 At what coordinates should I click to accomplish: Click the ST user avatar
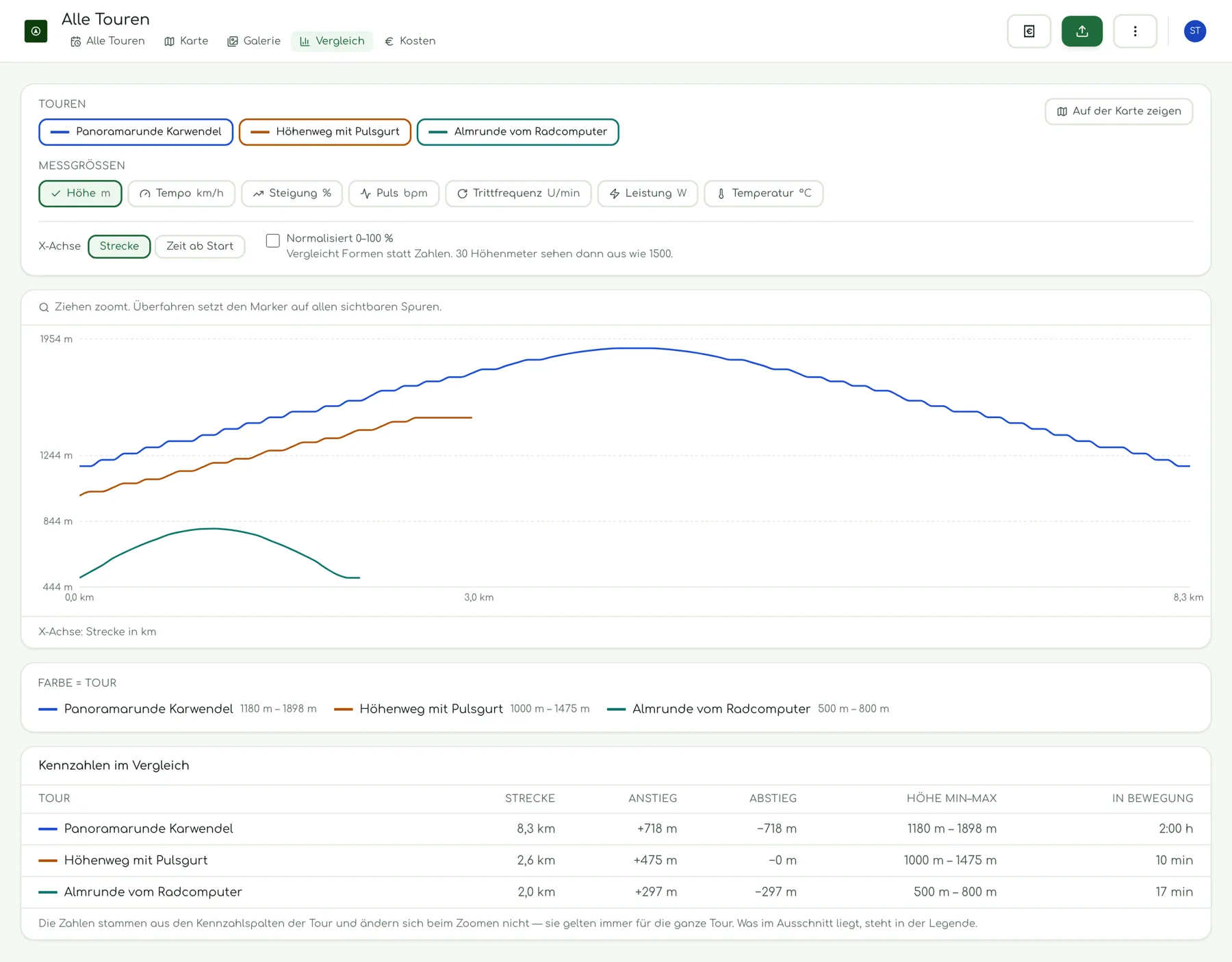point(1194,31)
